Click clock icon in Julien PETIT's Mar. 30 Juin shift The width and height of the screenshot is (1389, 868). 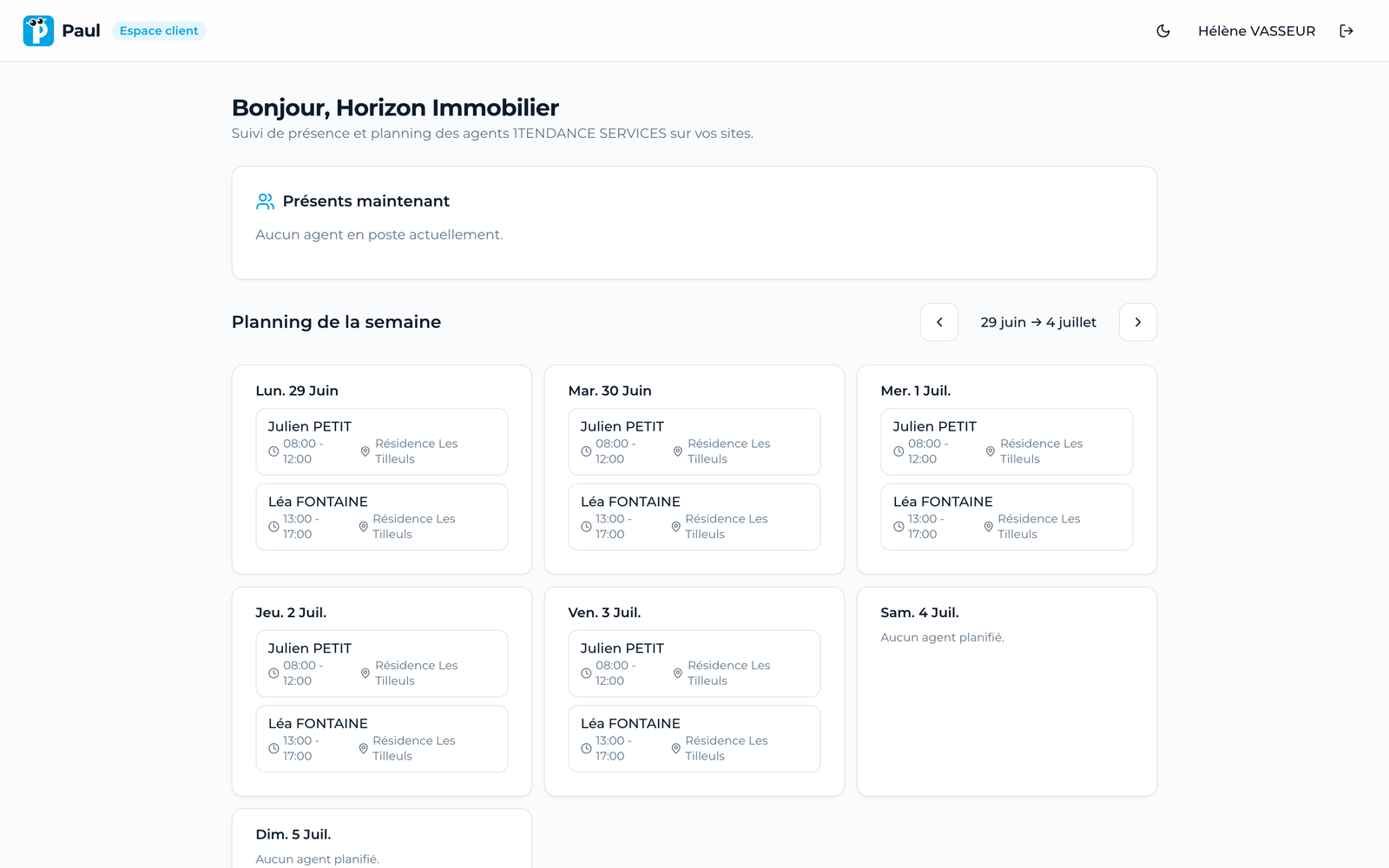586,451
